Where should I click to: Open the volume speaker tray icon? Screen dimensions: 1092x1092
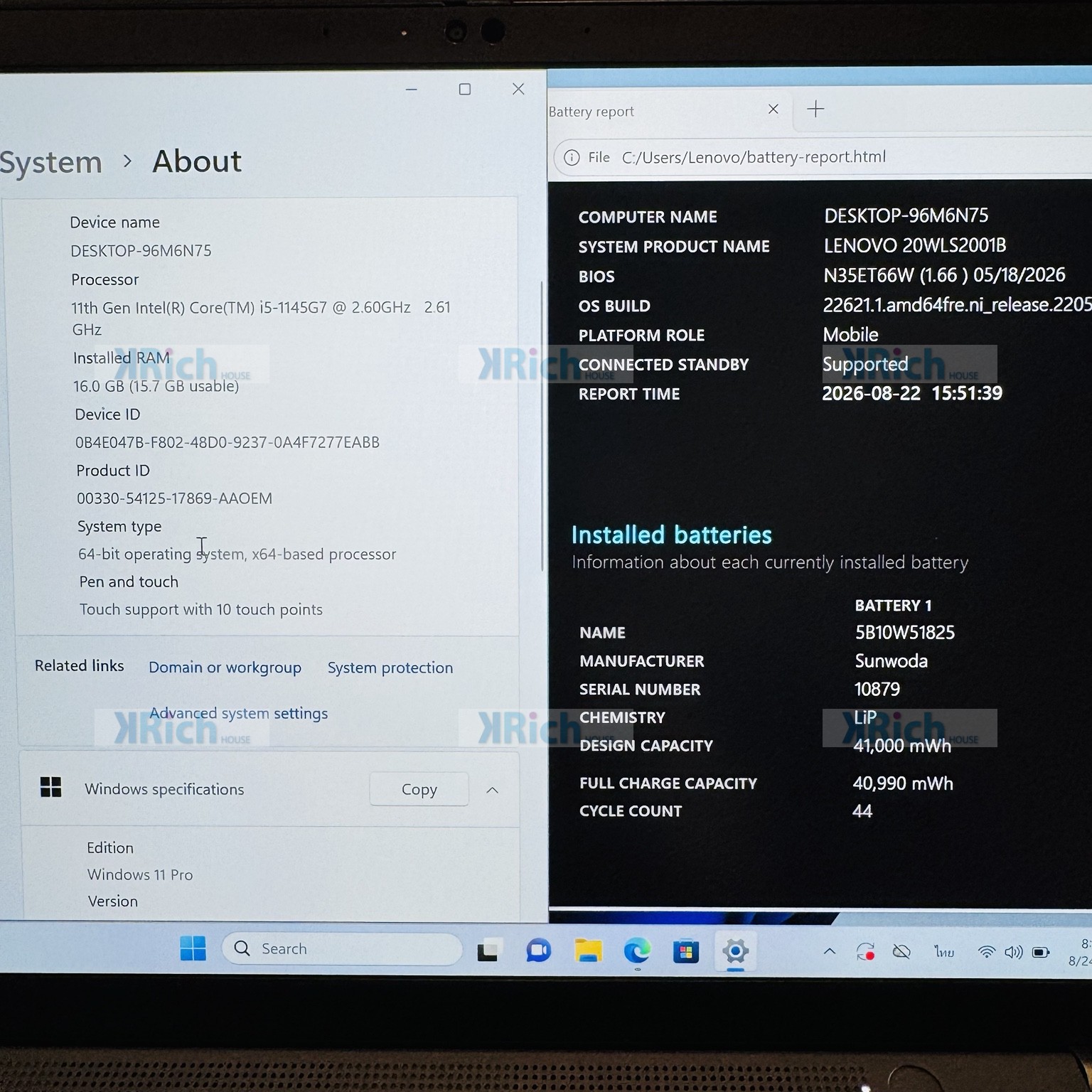(x=1013, y=952)
